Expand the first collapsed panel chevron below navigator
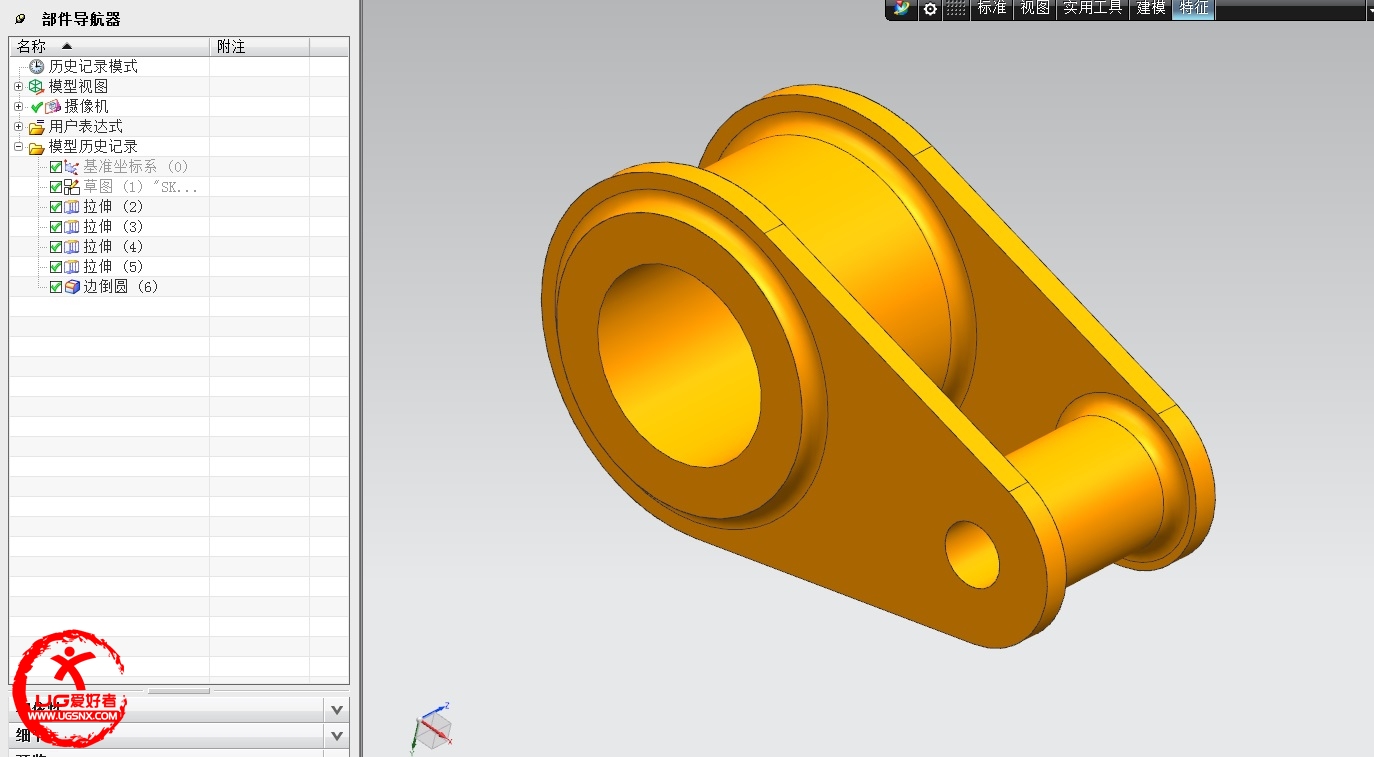This screenshot has width=1374, height=757. (x=337, y=710)
